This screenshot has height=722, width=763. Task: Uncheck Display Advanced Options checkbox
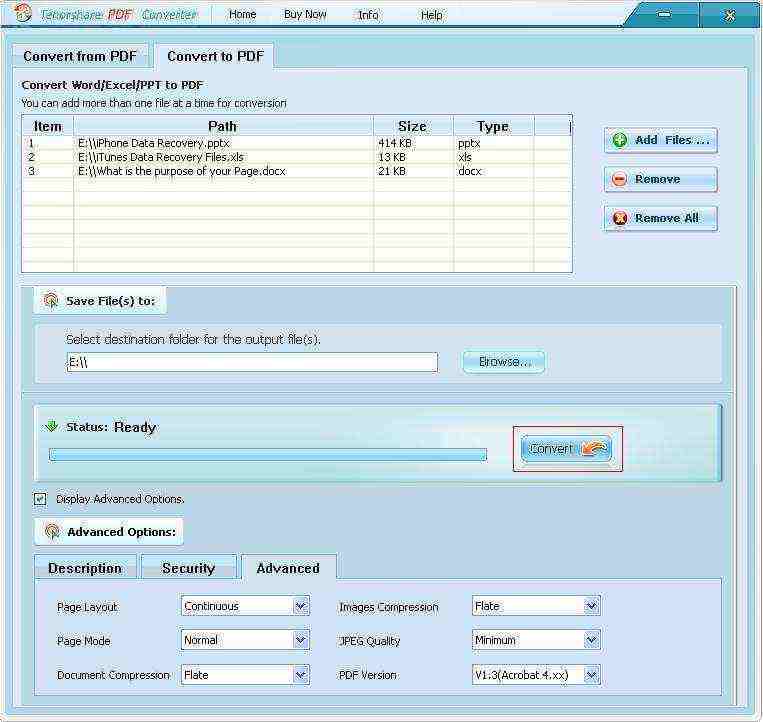coord(40,499)
